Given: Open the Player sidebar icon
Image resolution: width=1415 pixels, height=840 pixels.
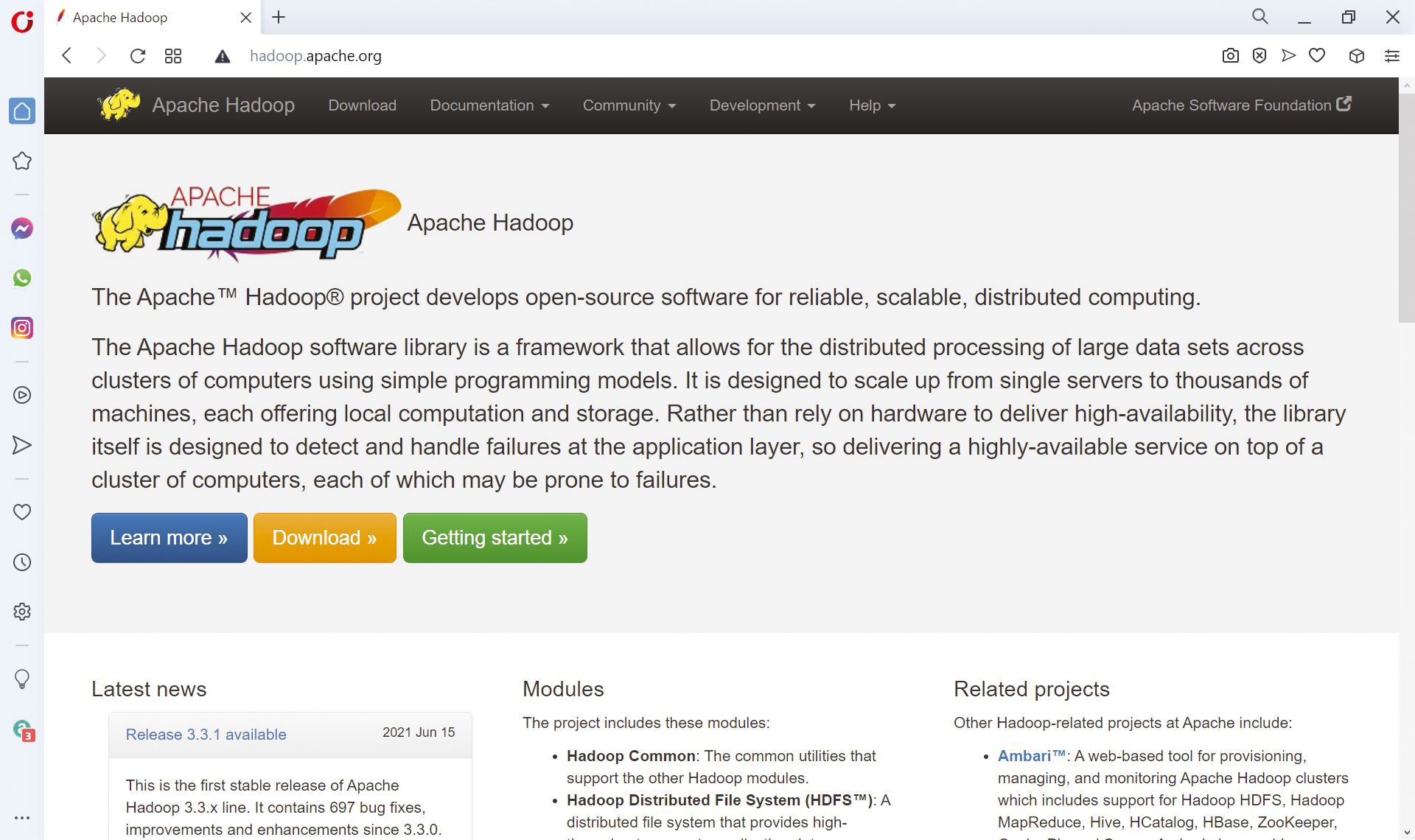Looking at the screenshot, I should [22, 395].
